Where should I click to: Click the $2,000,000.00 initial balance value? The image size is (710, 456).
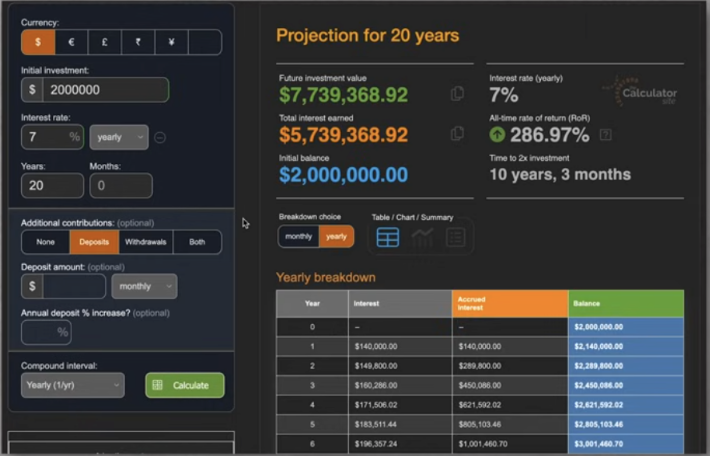tap(344, 175)
